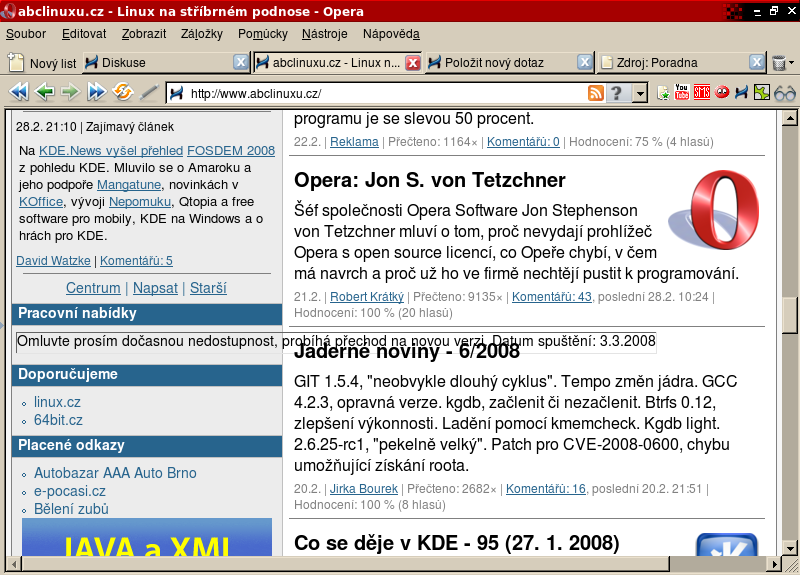
Task: Click the red face toolbar icon
Action: point(722,92)
